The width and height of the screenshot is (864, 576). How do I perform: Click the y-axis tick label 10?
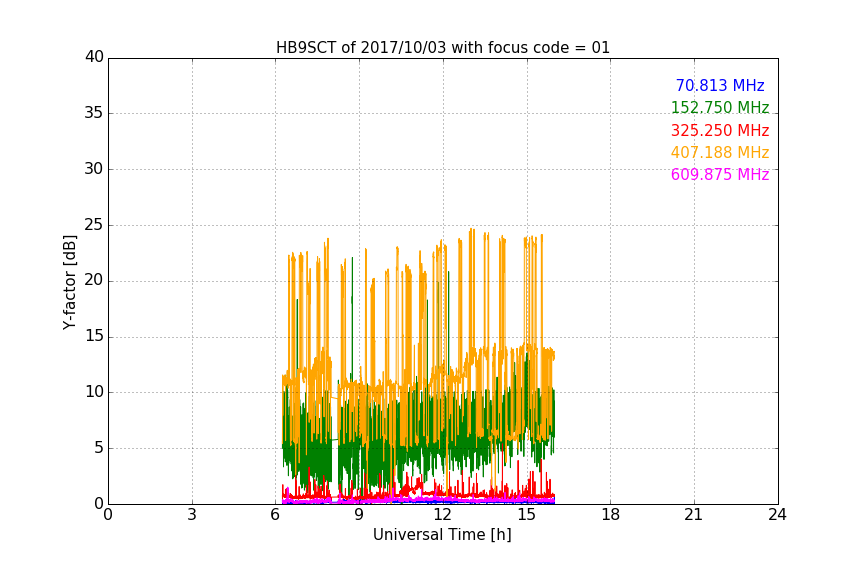click(x=94, y=392)
